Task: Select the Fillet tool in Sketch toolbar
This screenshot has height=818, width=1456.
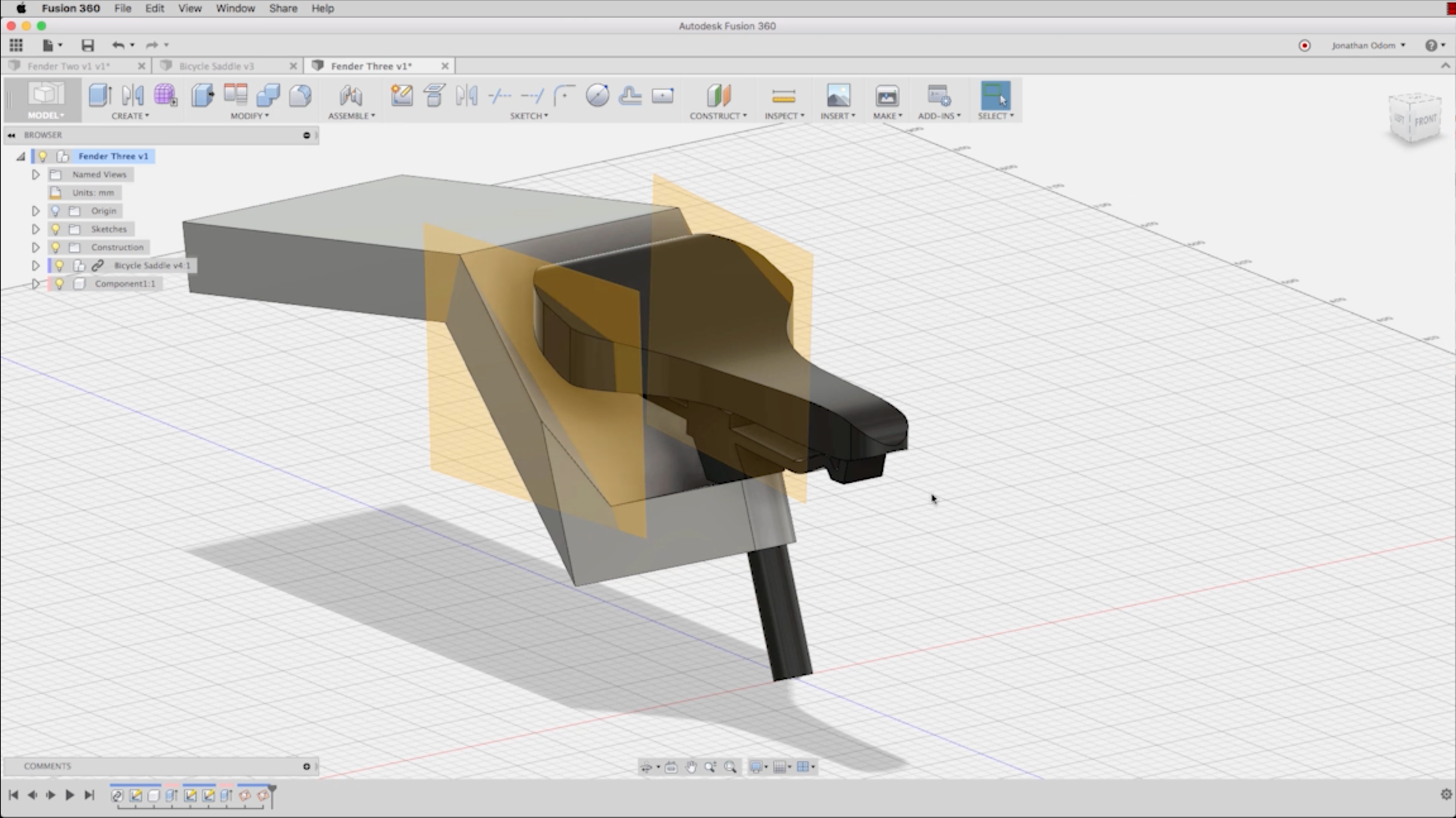Action: (x=564, y=95)
